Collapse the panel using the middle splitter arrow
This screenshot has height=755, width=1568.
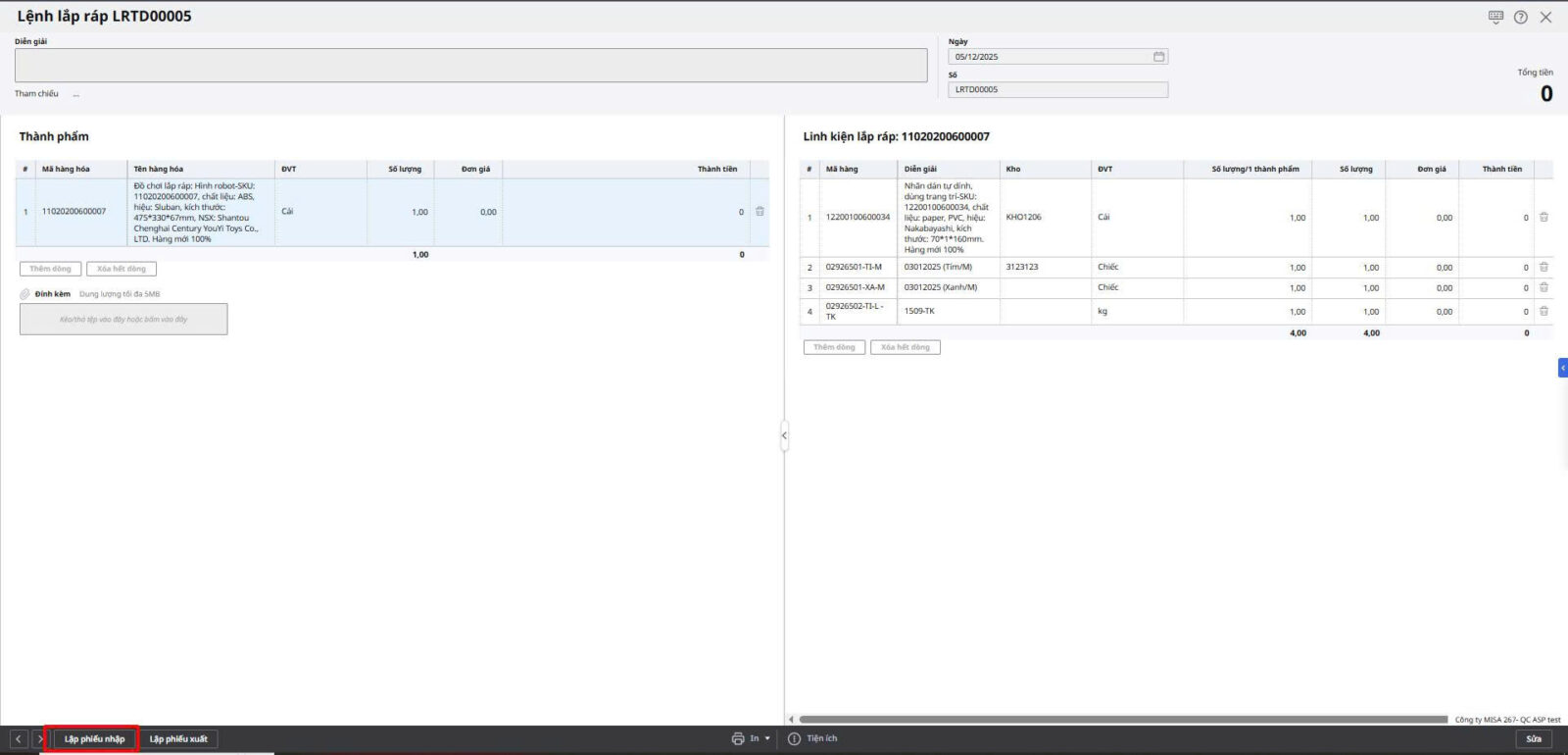[784, 435]
